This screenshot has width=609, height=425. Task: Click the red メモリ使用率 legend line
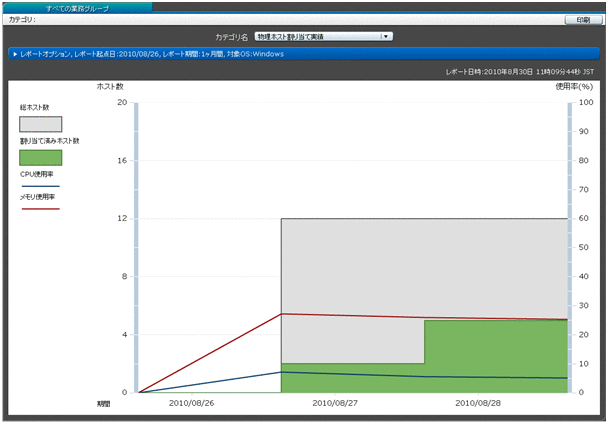41,209
